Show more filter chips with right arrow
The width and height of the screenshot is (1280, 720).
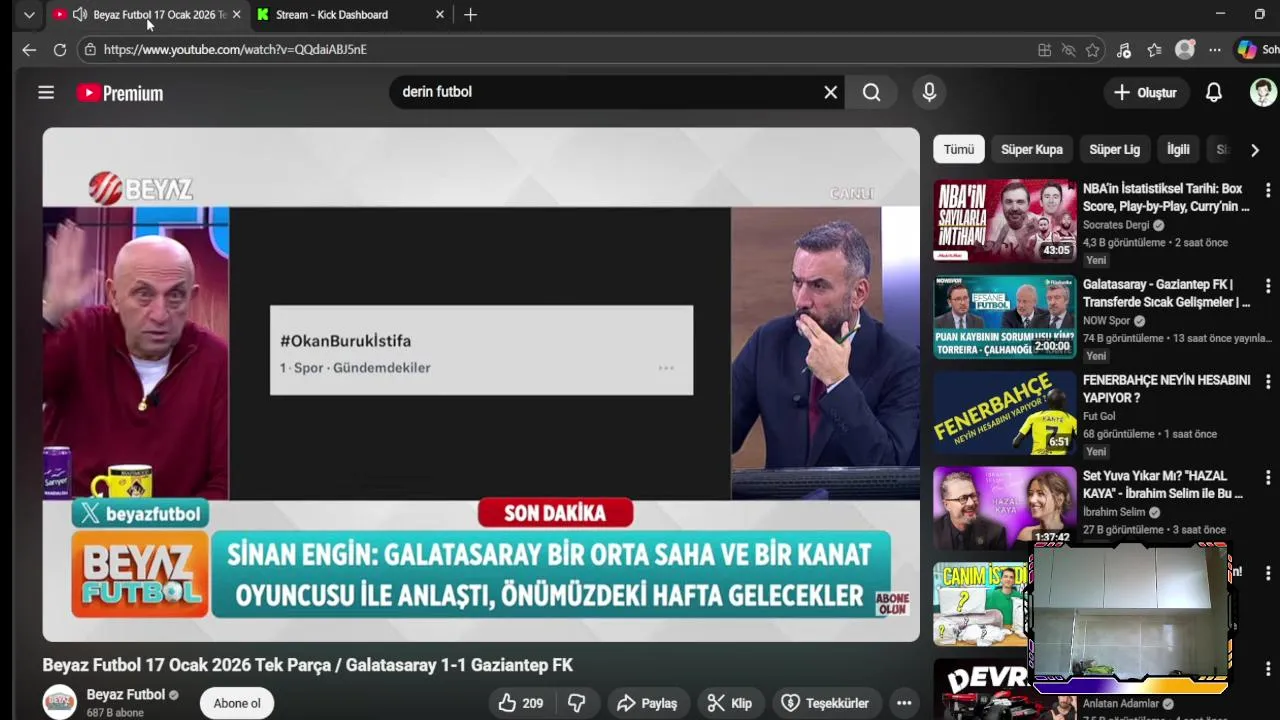click(1255, 150)
